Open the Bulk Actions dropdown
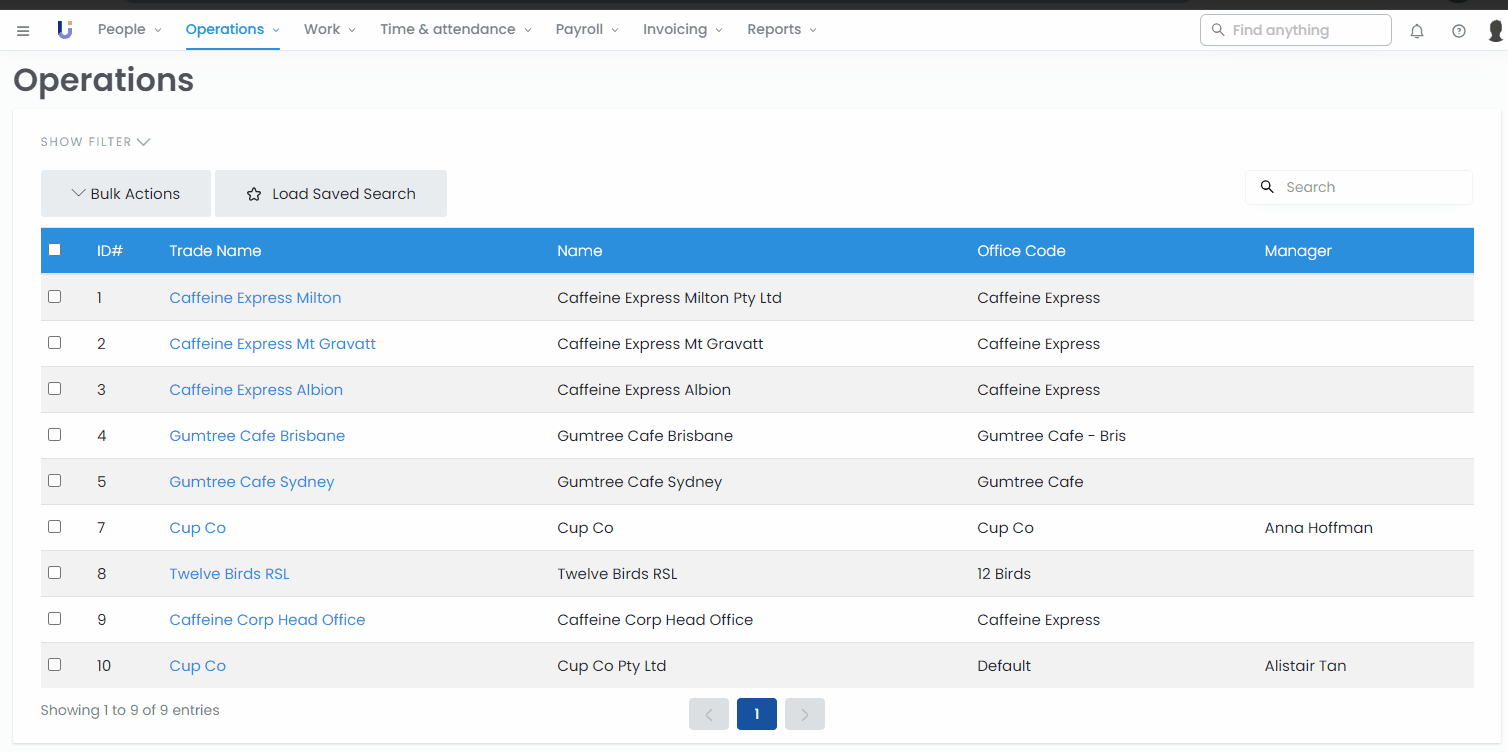Image resolution: width=1508 pixels, height=752 pixels. 126,194
